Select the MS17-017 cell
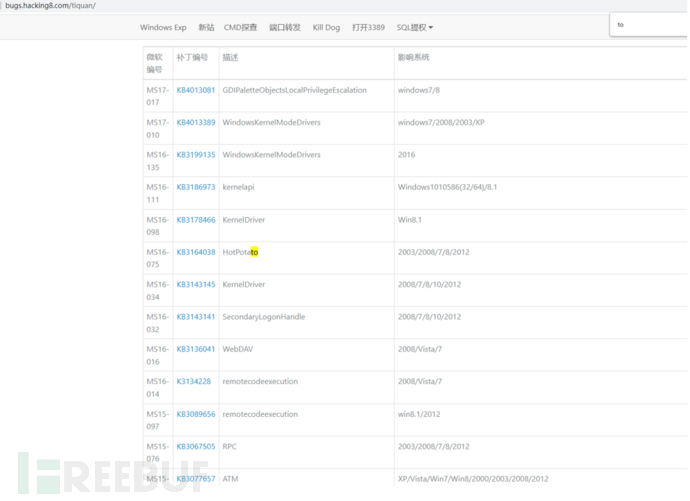 tap(158, 96)
